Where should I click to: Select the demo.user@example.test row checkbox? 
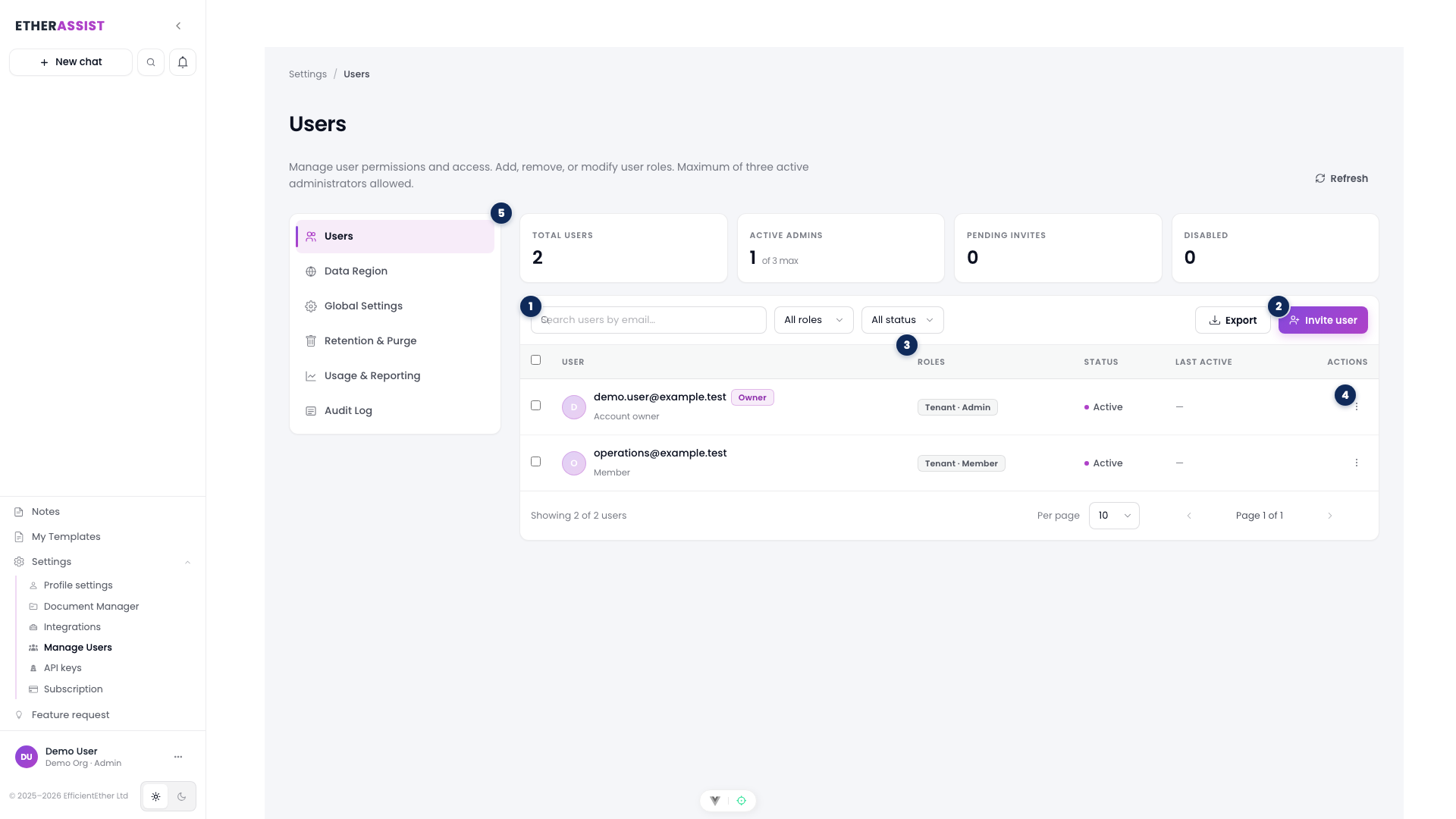tap(536, 406)
